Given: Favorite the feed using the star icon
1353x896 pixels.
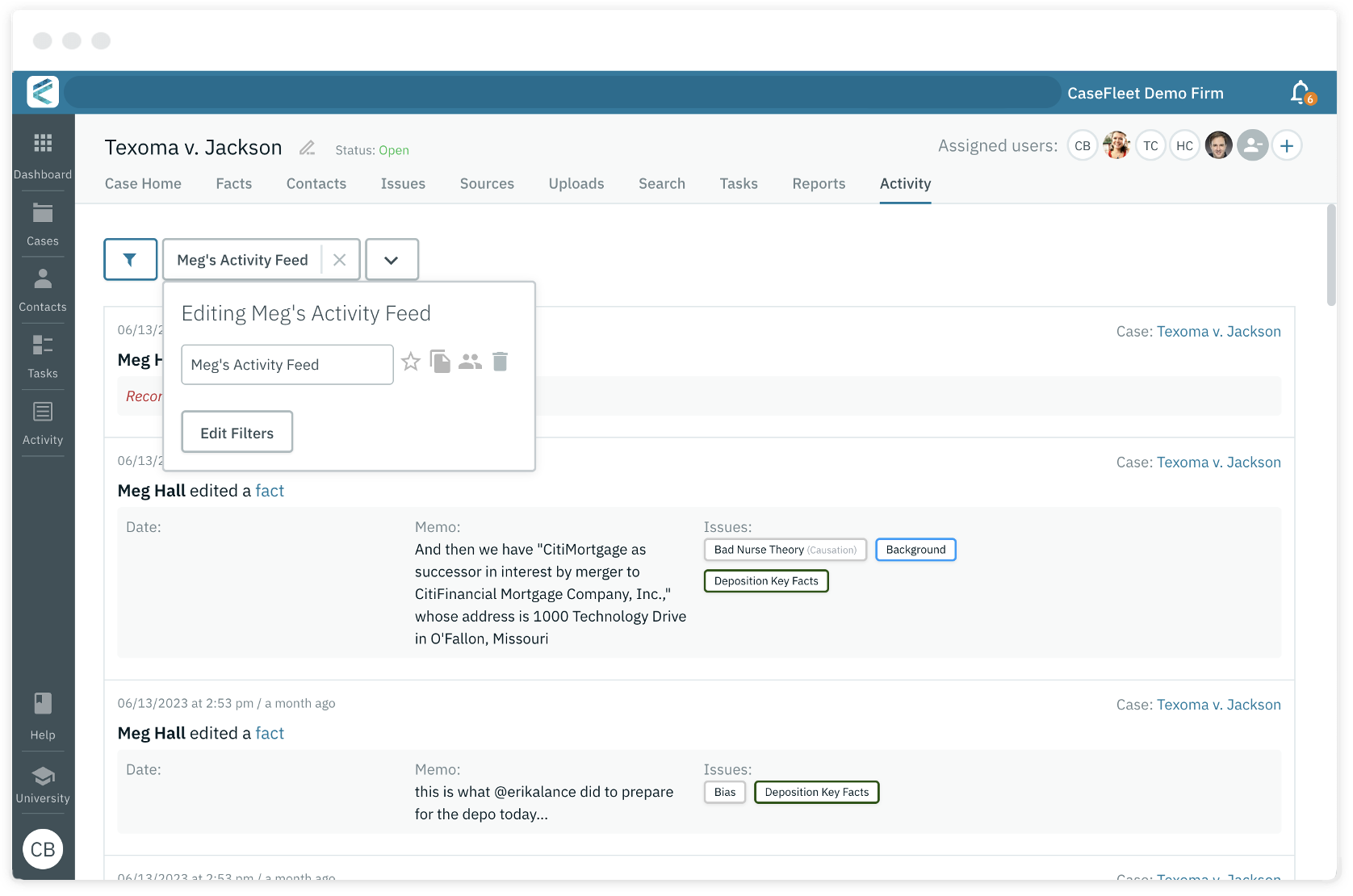Looking at the screenshot, I should tap(411, 362).
